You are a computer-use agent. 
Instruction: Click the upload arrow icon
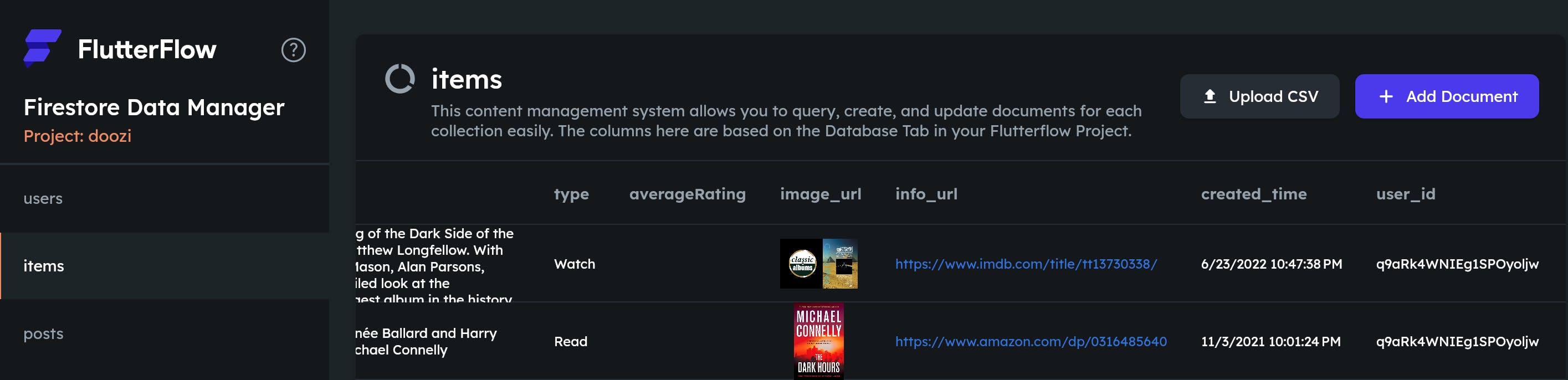(x=1210, y=96)
